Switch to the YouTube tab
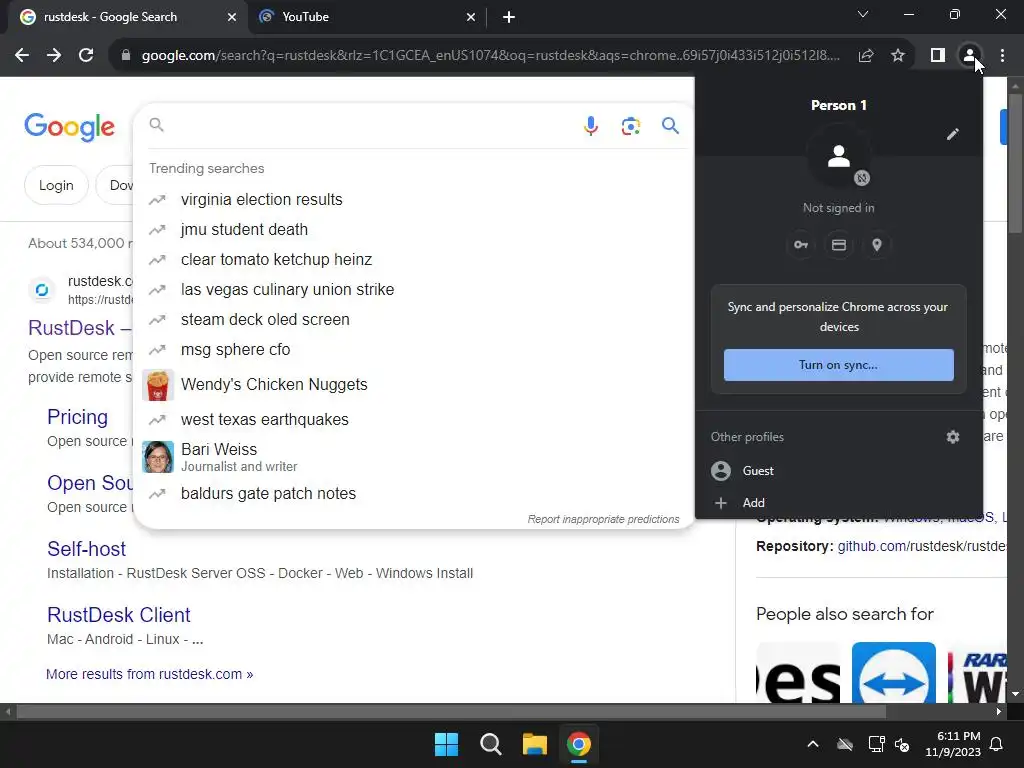This screenshot has width=1024, height=768. click(366, 17)
